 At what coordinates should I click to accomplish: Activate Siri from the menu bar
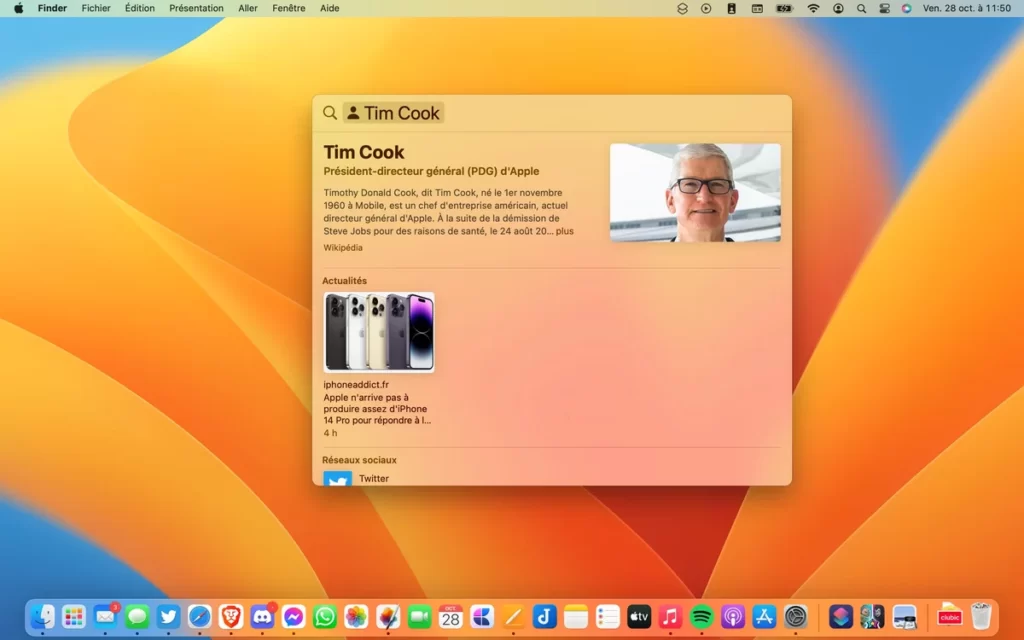coord(906,8)
